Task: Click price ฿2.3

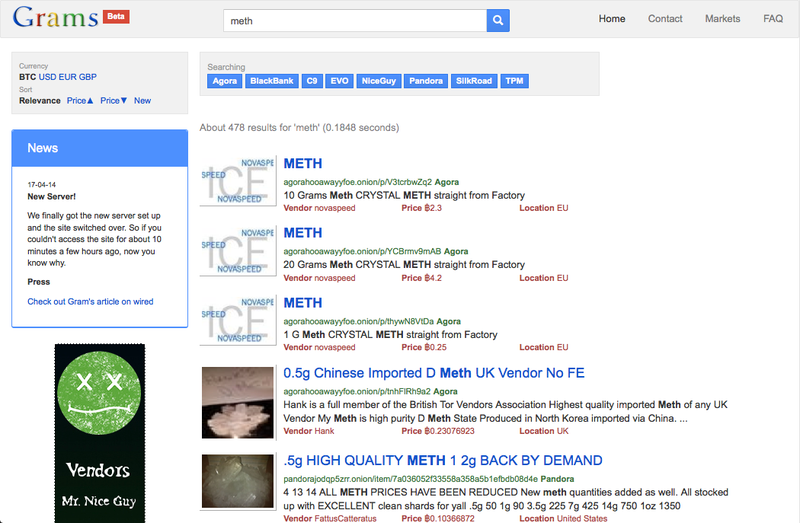Action: pos(433,208)
